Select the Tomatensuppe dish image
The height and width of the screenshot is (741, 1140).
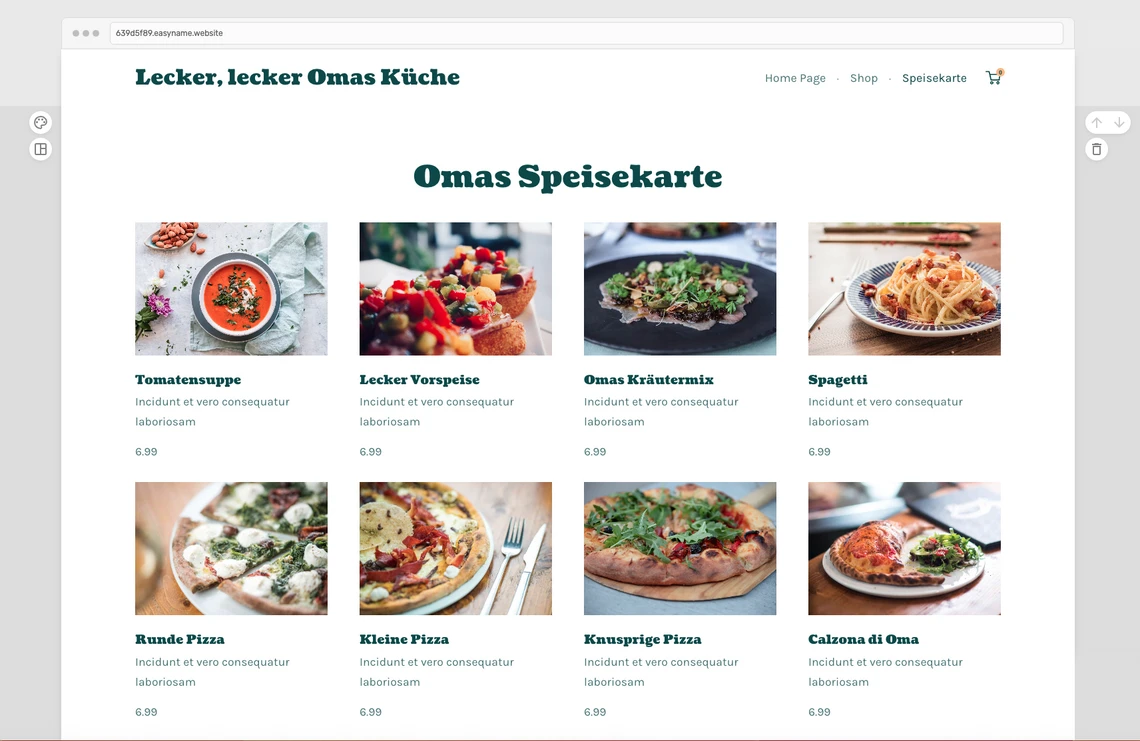click(231, 289)
